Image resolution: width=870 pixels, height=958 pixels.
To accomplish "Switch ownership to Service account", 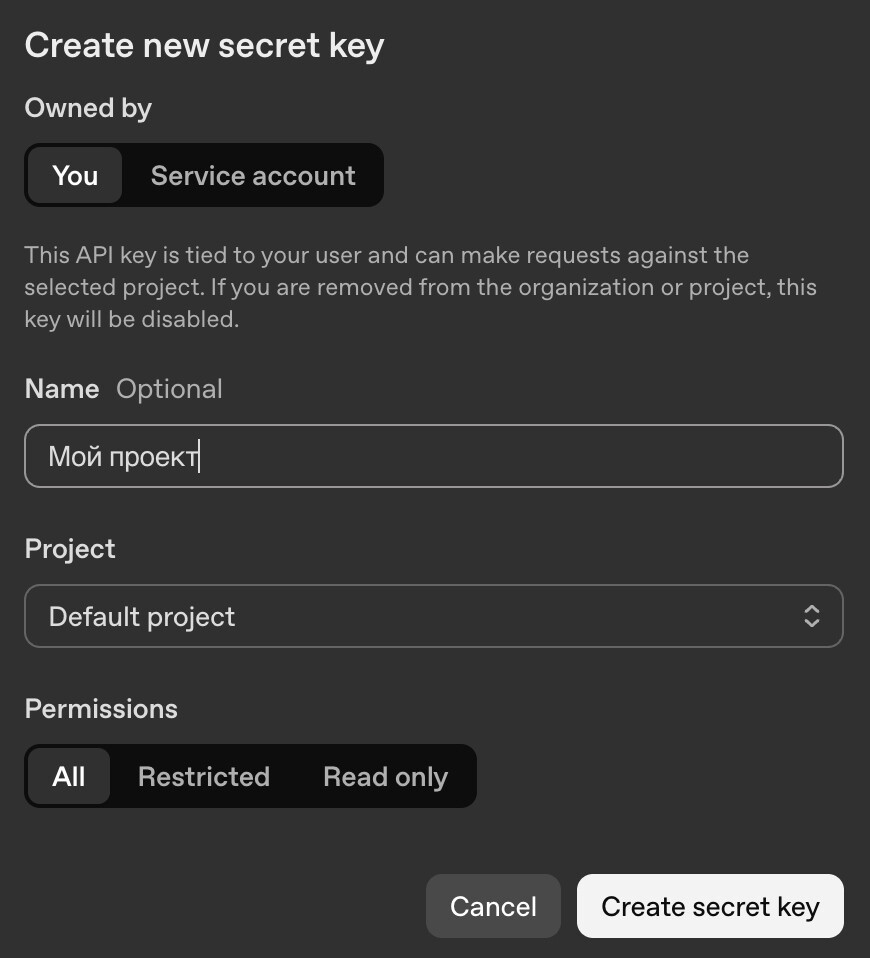I will 253,176.
